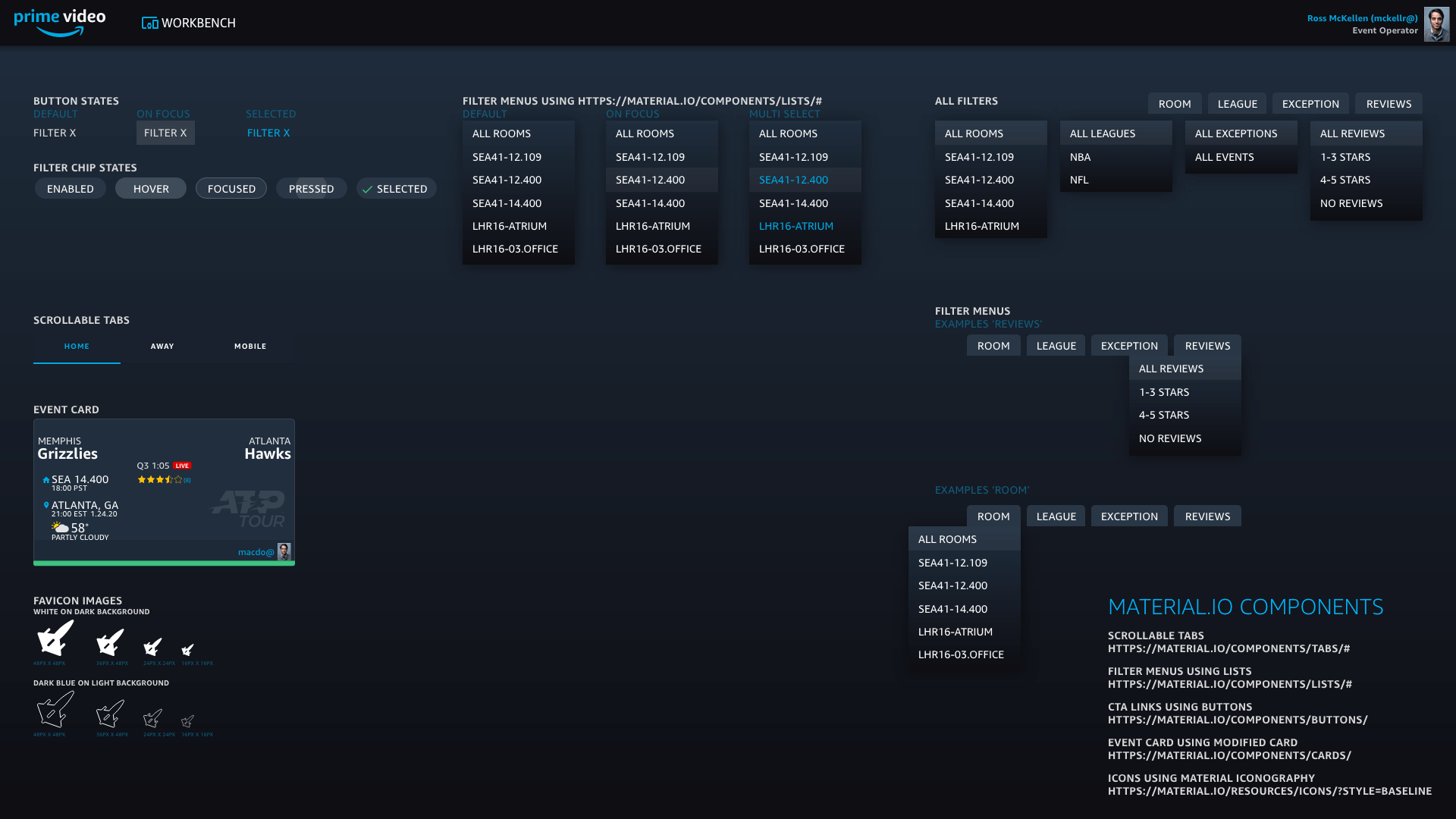
Task: Toggle the ENABLED filter chip
Action: coord(70,189)
